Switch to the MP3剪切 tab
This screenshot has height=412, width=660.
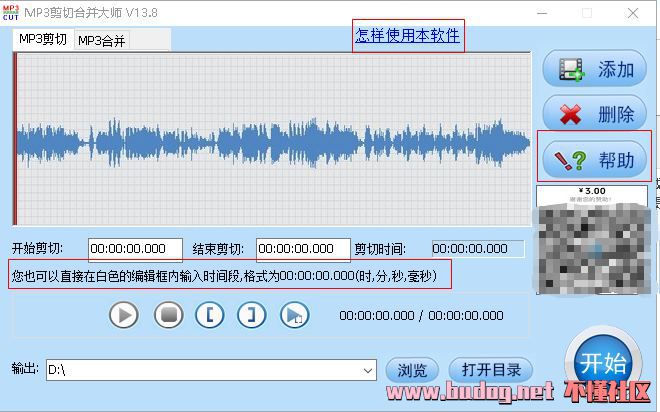pyautogui.click(x=43, y=40)
